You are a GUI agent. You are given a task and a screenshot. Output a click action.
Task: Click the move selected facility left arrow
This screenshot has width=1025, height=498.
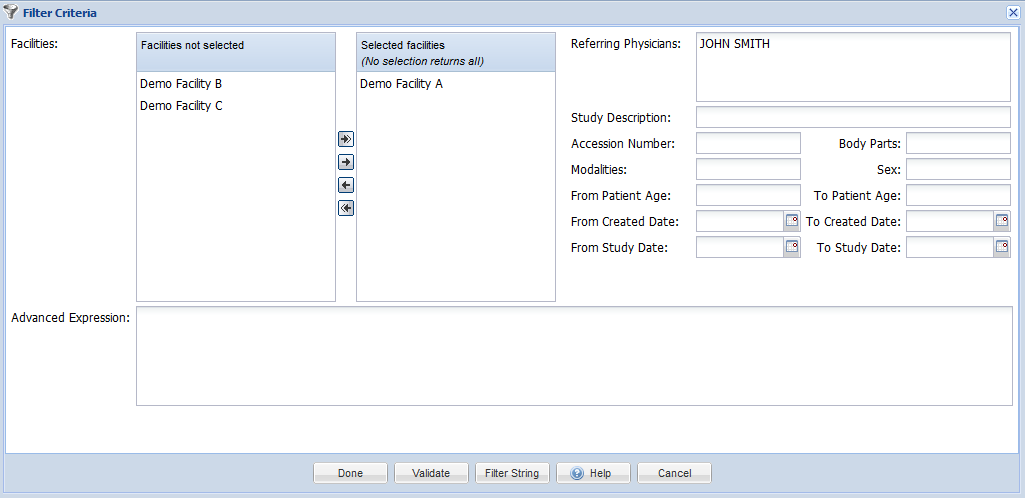pyautogui.click(x=346, y=185)
